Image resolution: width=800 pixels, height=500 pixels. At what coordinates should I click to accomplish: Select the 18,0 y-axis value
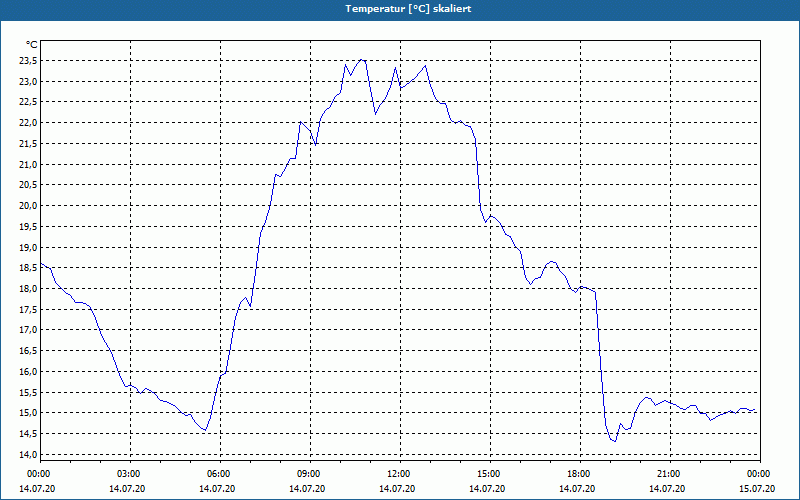[x=28, y=289]
